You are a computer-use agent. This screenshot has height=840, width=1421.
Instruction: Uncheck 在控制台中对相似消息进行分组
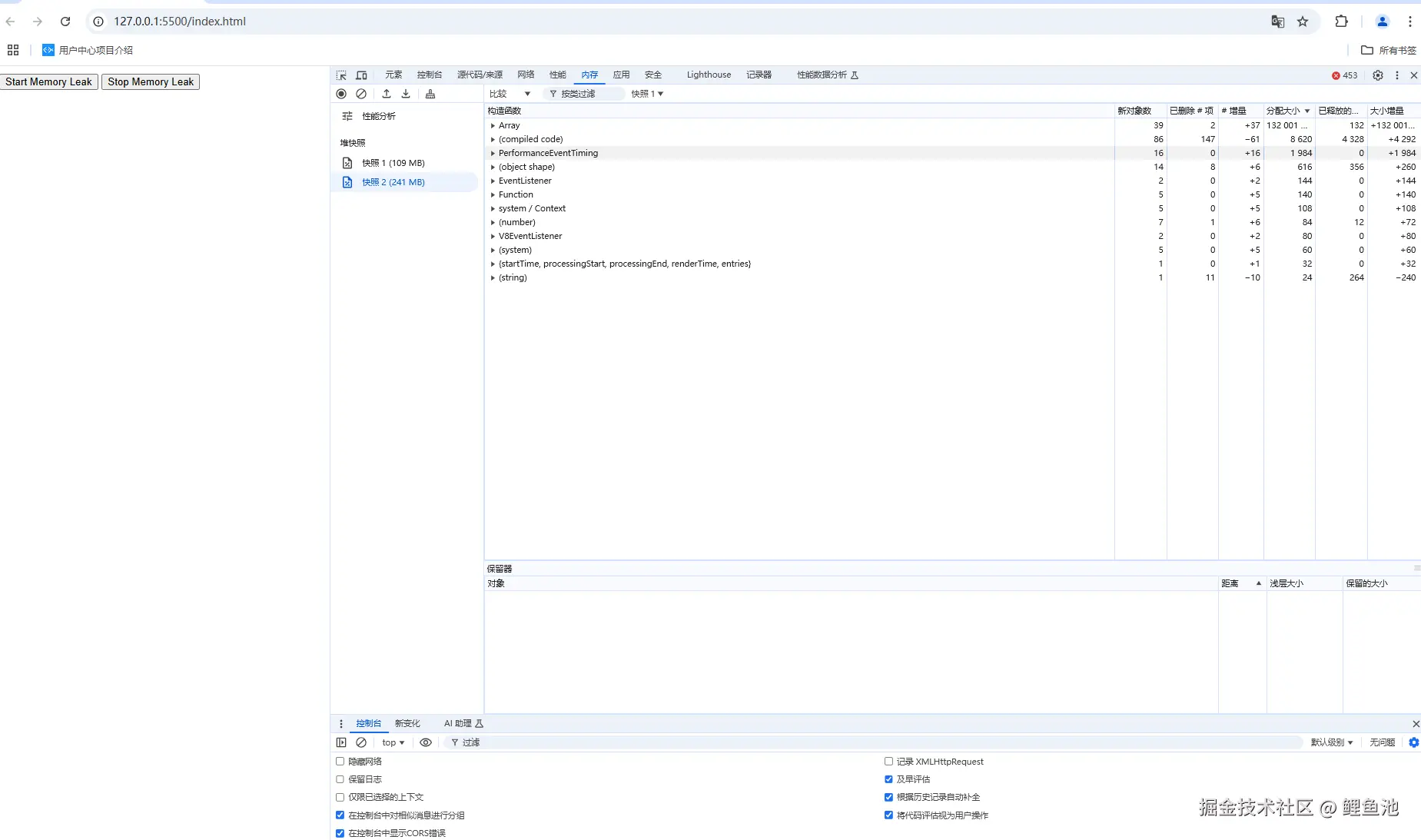pos(340,815)
